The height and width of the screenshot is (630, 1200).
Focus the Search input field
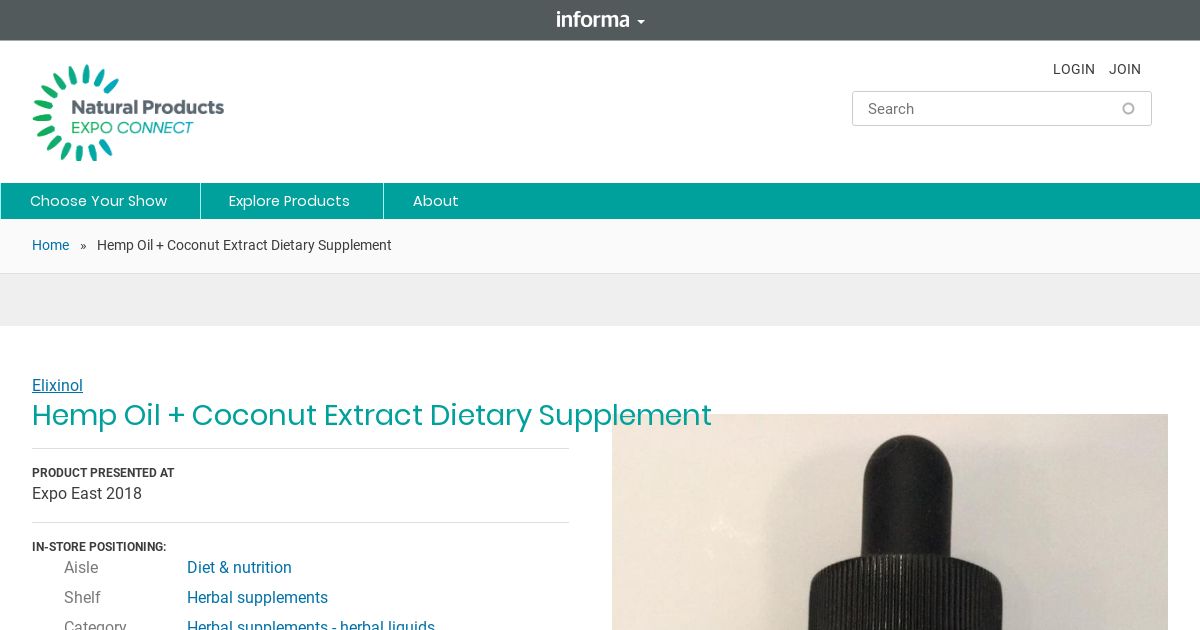pyautogui.click(x=1001, y=109)
